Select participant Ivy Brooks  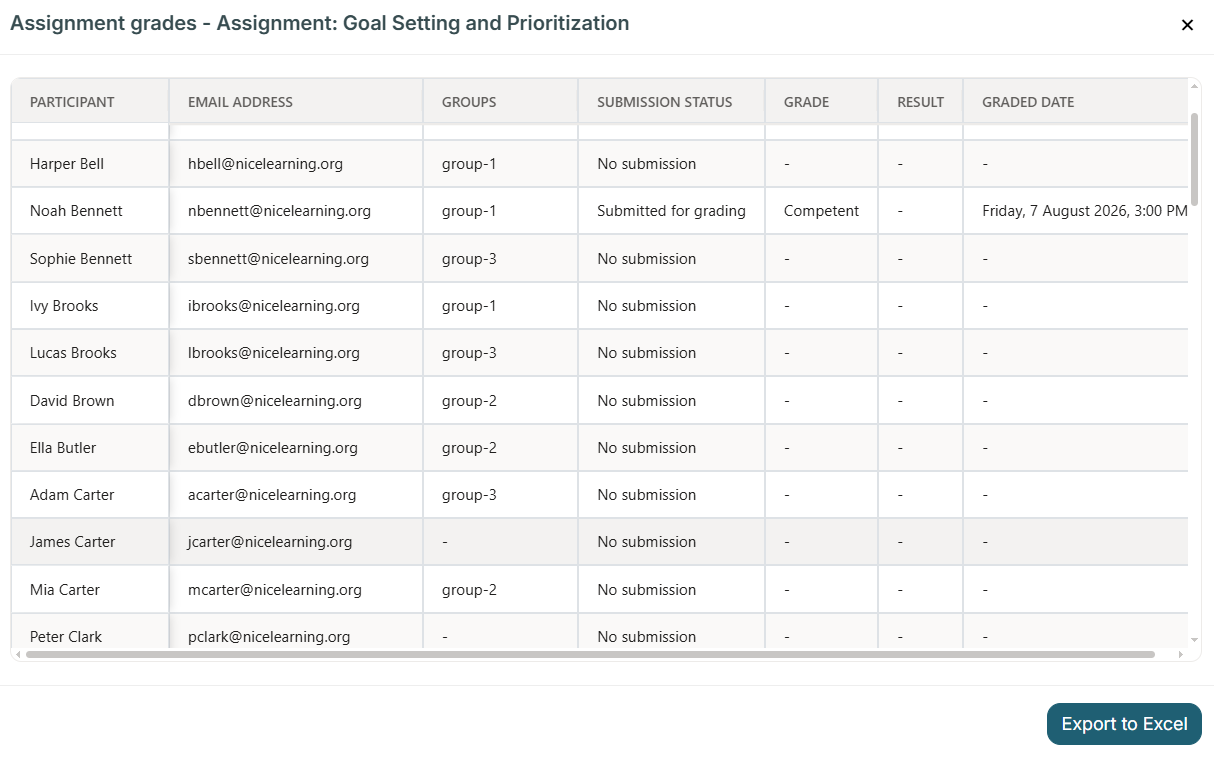click(64, 306)
